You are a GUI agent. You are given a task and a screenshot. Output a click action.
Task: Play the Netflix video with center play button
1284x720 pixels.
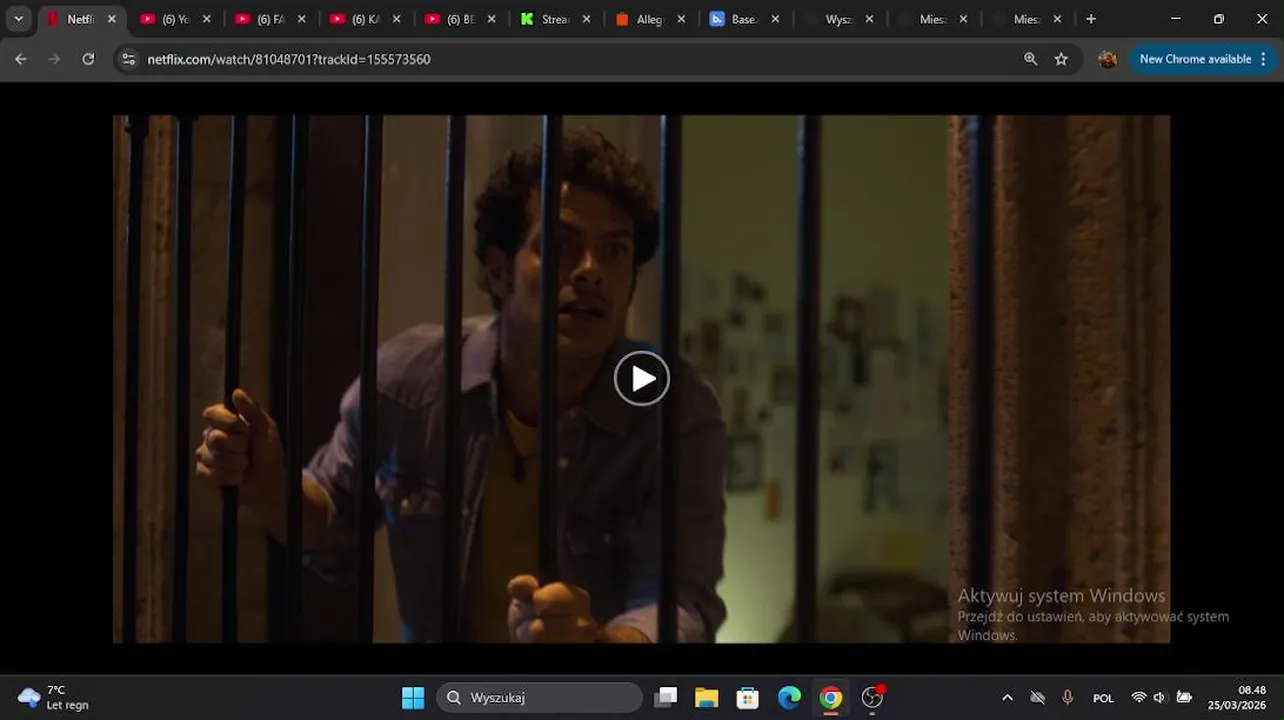(641, 378)
